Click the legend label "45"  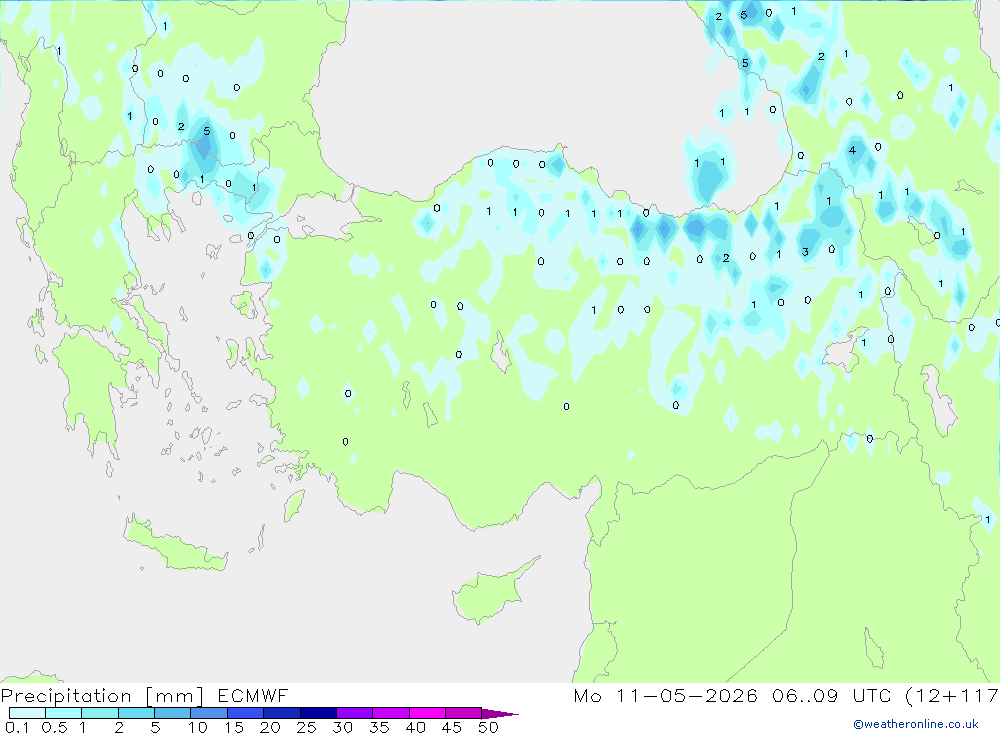452,727
